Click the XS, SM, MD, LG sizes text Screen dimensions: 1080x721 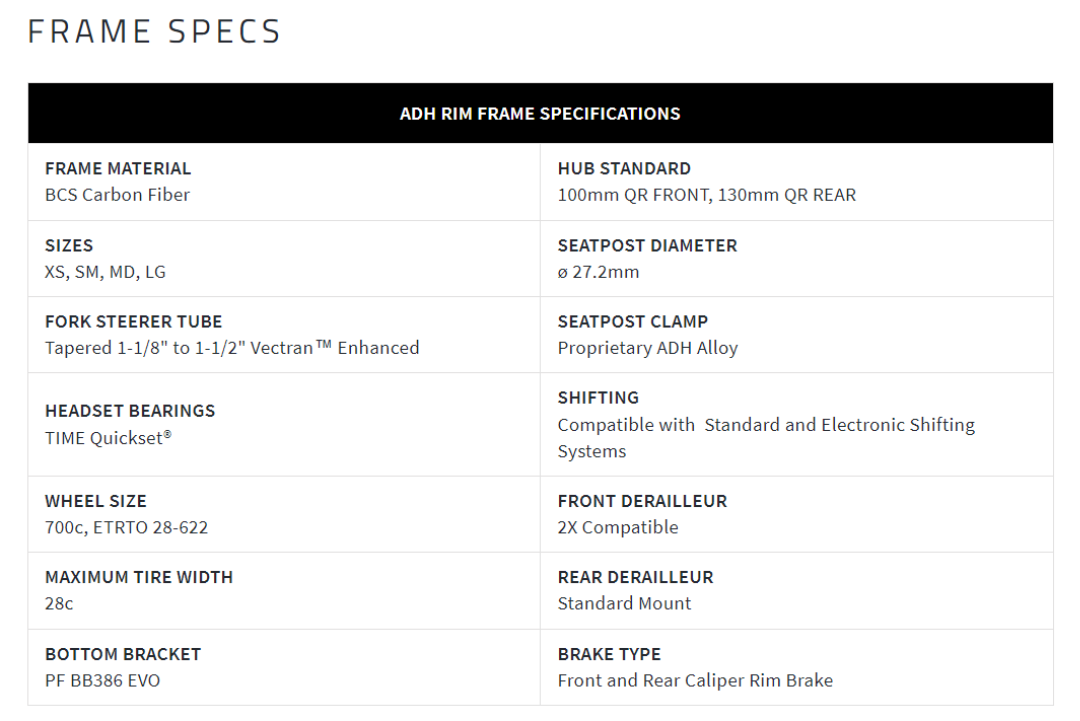105,272
